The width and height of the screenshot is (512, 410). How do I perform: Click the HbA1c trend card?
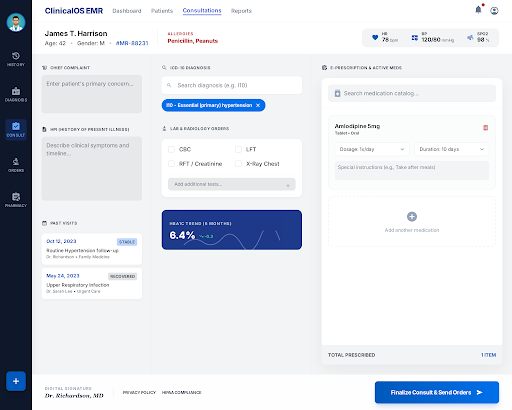[x=232, y=230]
